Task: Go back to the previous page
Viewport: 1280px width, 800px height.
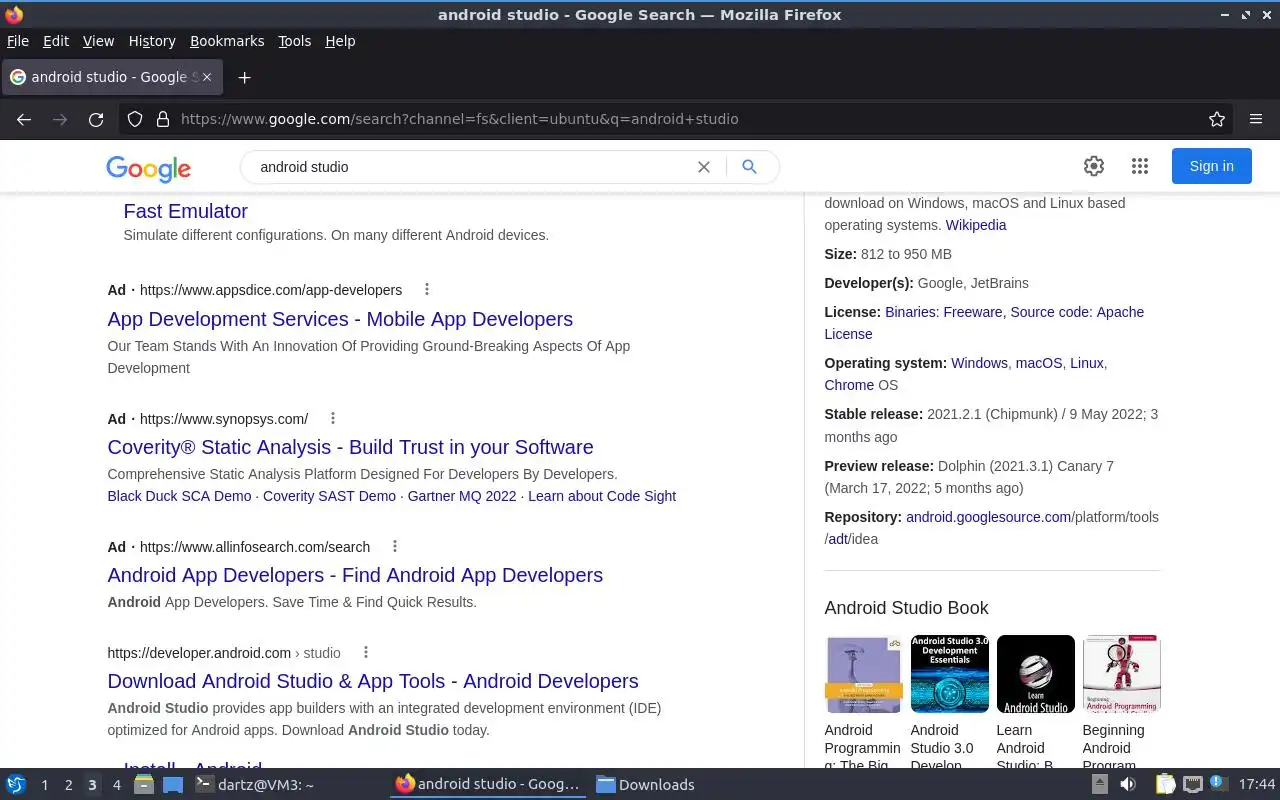Action: coord(24,119)
